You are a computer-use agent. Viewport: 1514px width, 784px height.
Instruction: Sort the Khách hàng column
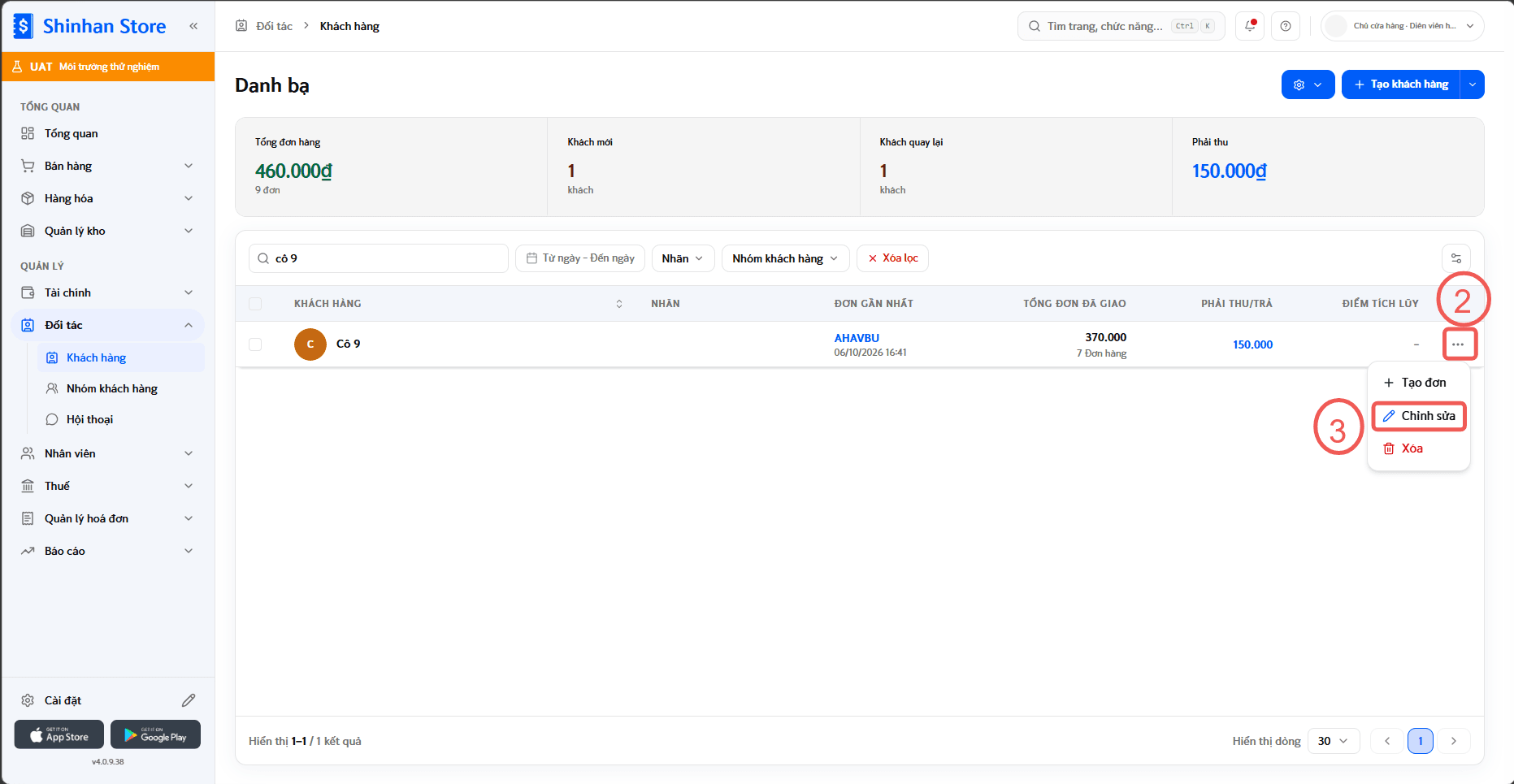(x=619, y=304)
